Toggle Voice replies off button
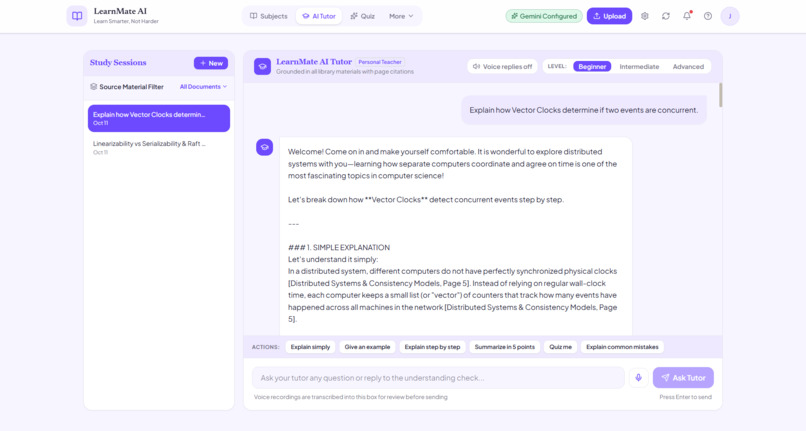Screen dimensions: 806x431 [x=502, y=66]
